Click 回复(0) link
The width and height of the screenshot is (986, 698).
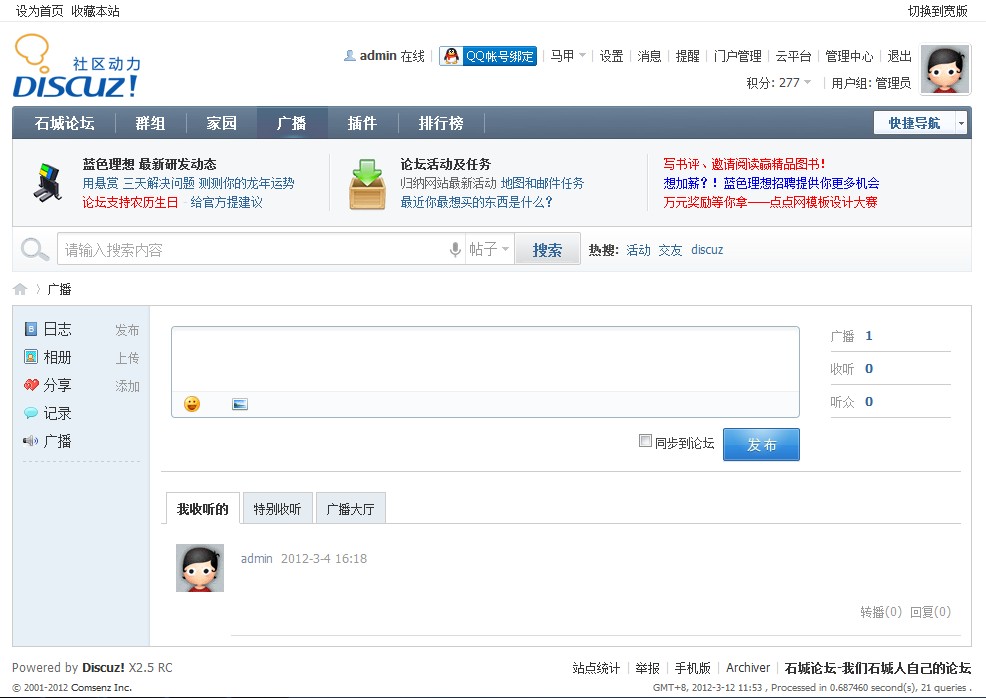(931, 612)
